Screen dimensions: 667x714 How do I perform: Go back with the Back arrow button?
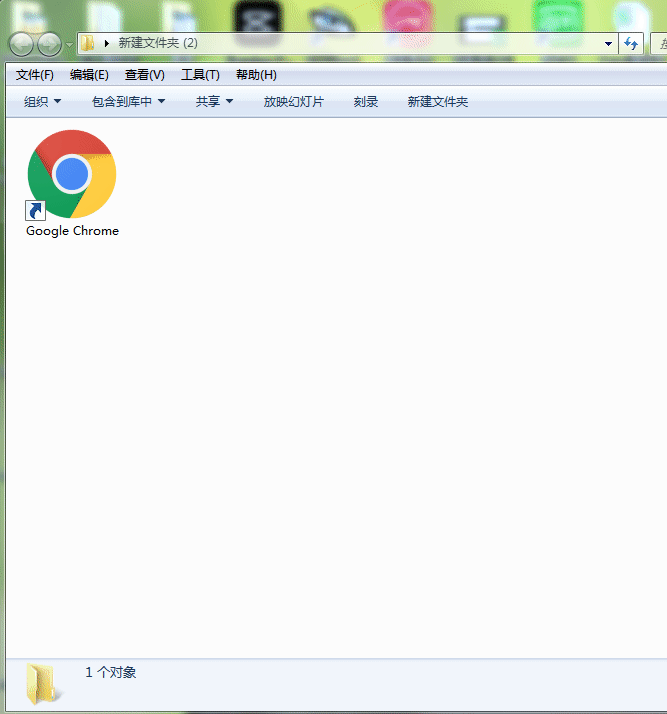21,44
